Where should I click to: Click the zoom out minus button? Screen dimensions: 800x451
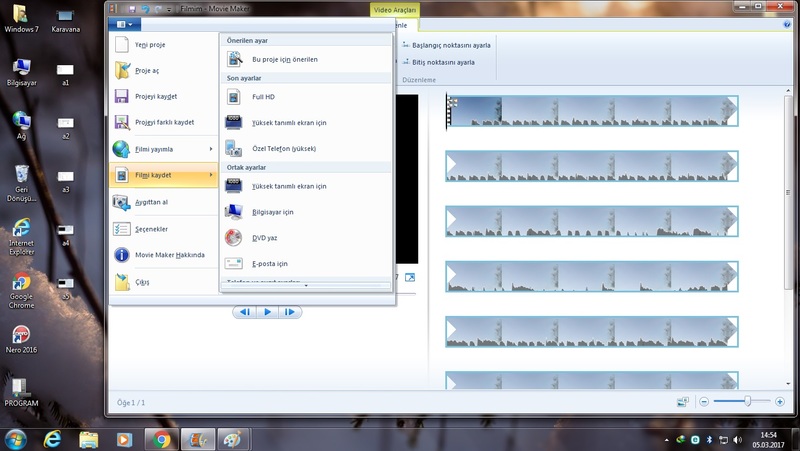[x=704, y=402]
